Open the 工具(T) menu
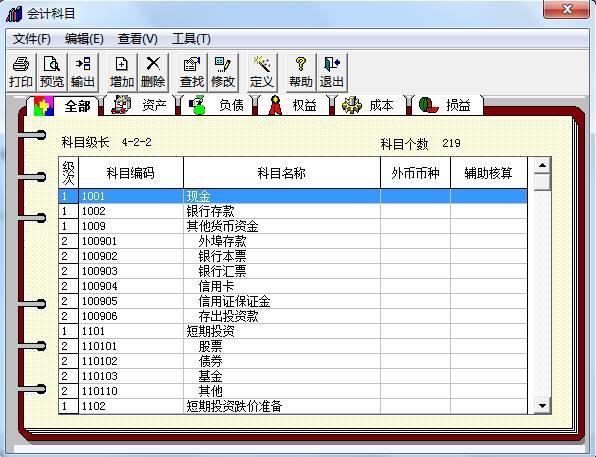 tap(191, 39)
